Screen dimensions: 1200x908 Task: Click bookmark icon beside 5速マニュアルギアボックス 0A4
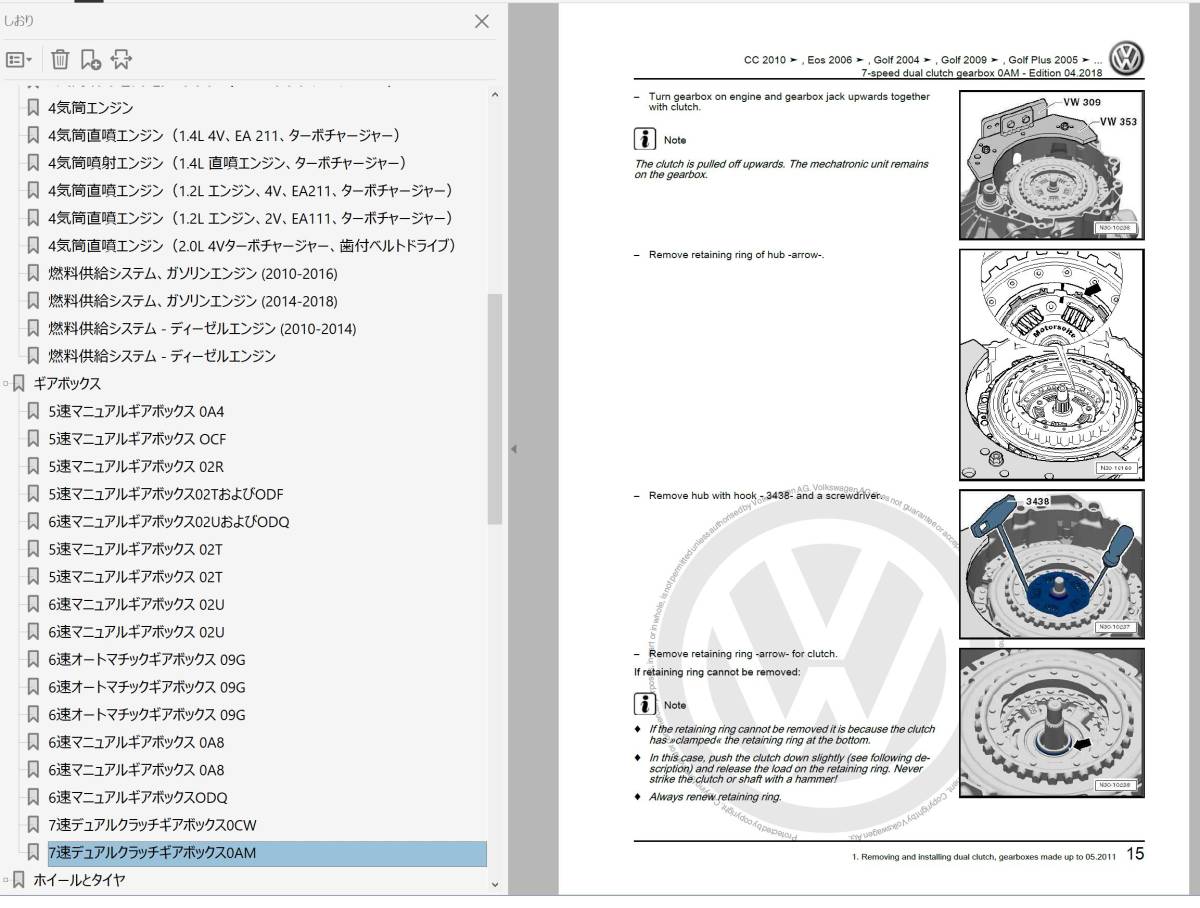tap(33, 411)
